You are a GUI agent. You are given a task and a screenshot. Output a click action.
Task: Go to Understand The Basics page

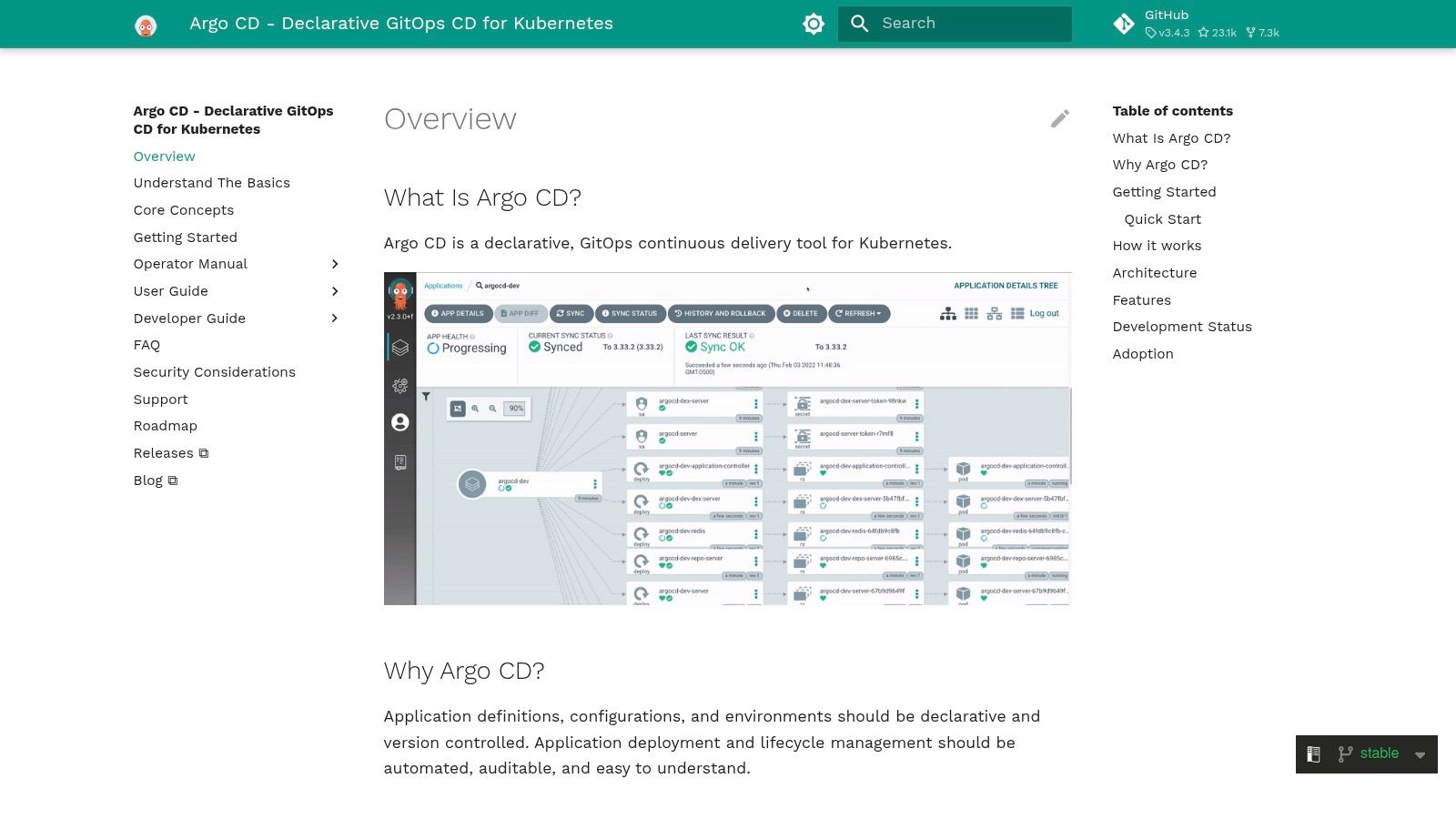(x=212, y=183)
